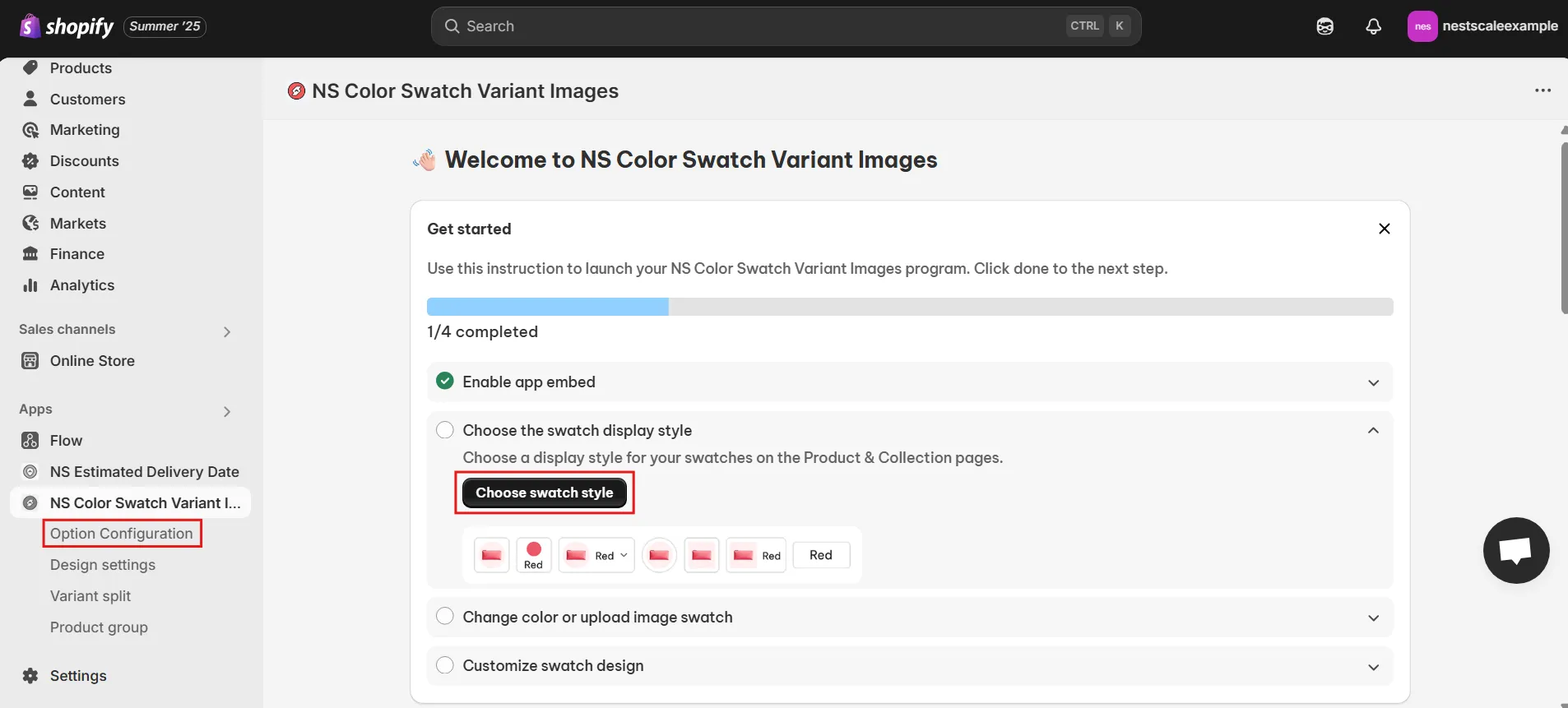Open the Red dropdown swatch style
This screenshot has height=708, width=1568.
pos(596,555)
